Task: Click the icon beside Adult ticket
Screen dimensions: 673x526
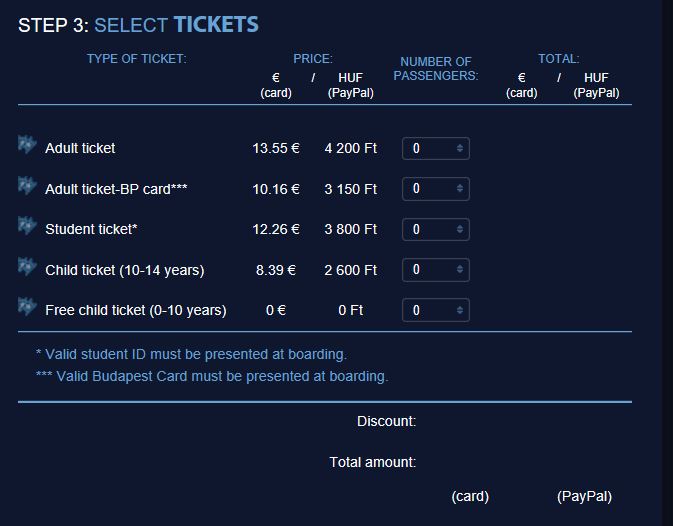Action: point(27,145)
